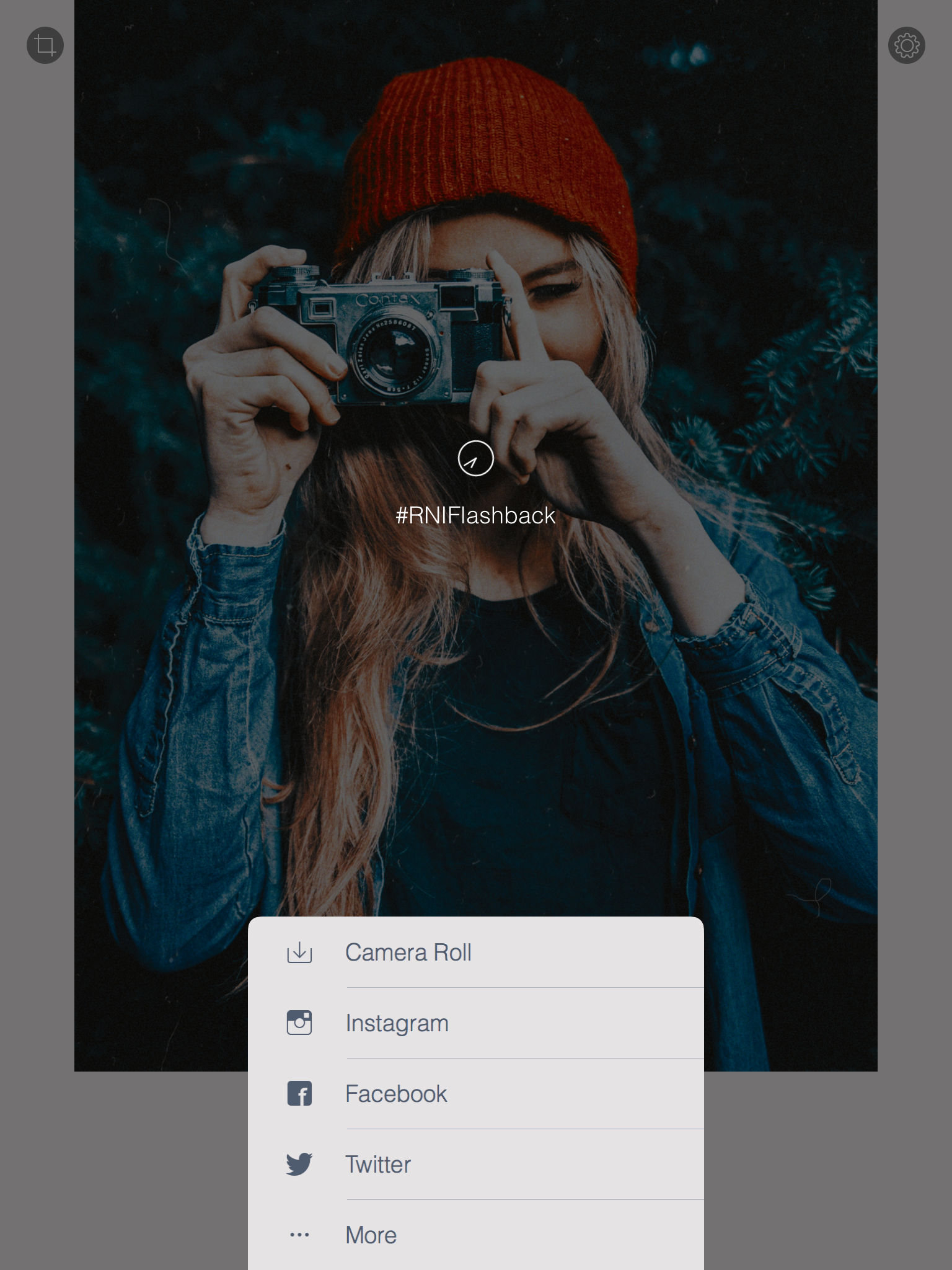The image size is (952, 1270).
Task: Tap the Instagram camera icon
Action: click(299, 1023)
